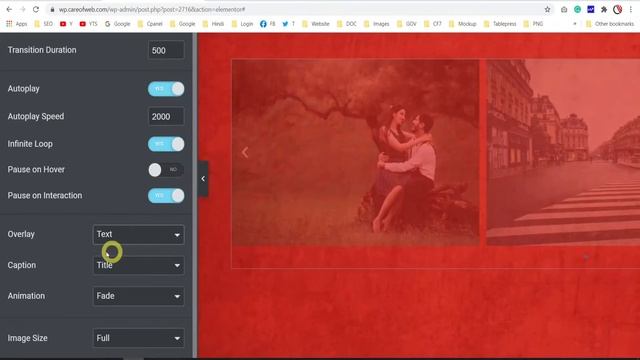This screenshot has width=640, height=360.
Task: Toggle the Autoplay switch
Action: pos(166,89)
